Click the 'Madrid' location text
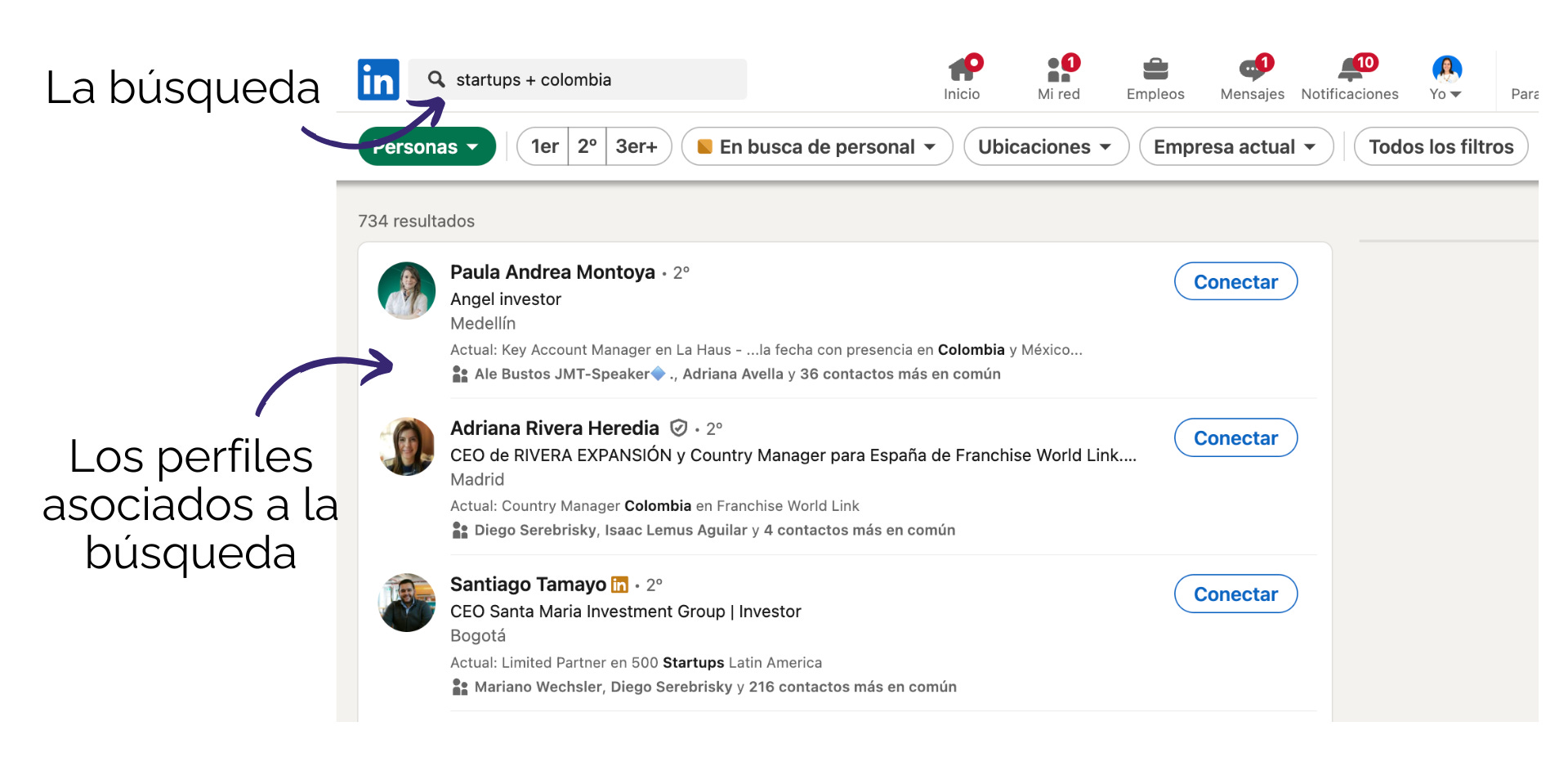Viewport: 1568px width, 762px height. point(477,480)
